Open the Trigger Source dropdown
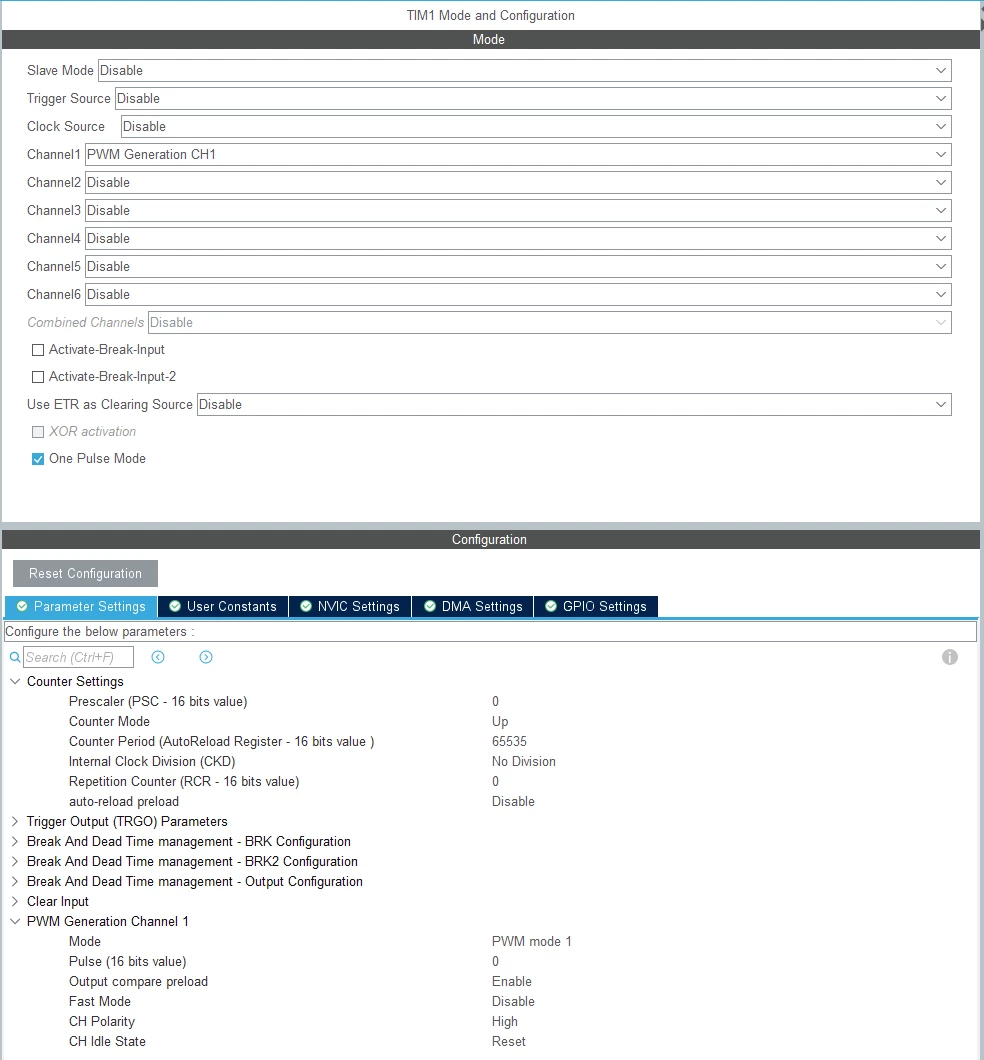This screenshot has width=984, height=1060. (x=533, y=99)
